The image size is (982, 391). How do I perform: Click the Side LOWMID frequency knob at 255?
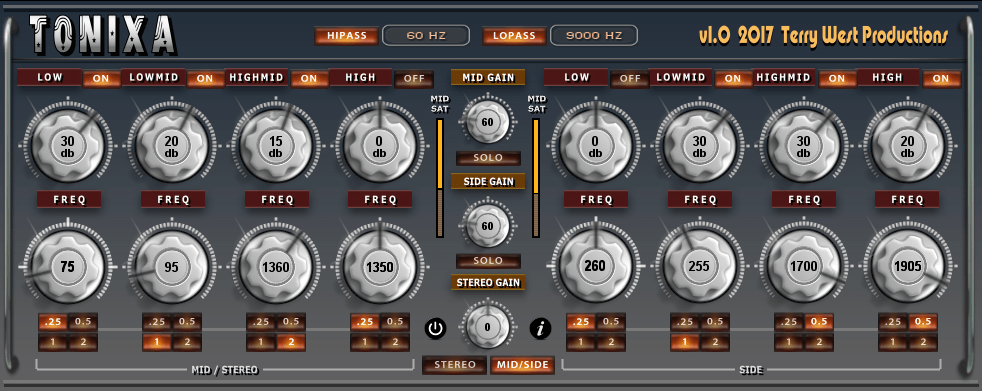(699, 266)
